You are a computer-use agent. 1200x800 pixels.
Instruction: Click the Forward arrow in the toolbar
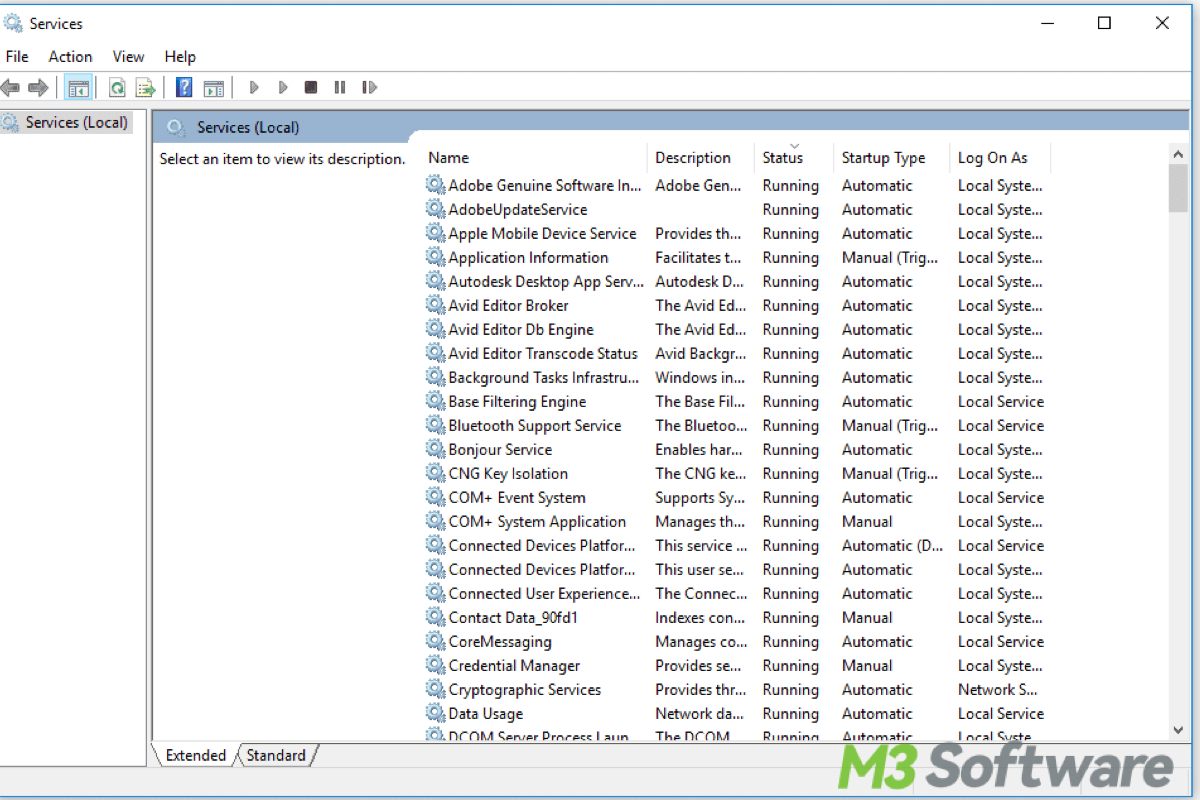click(x=38, y=88)
